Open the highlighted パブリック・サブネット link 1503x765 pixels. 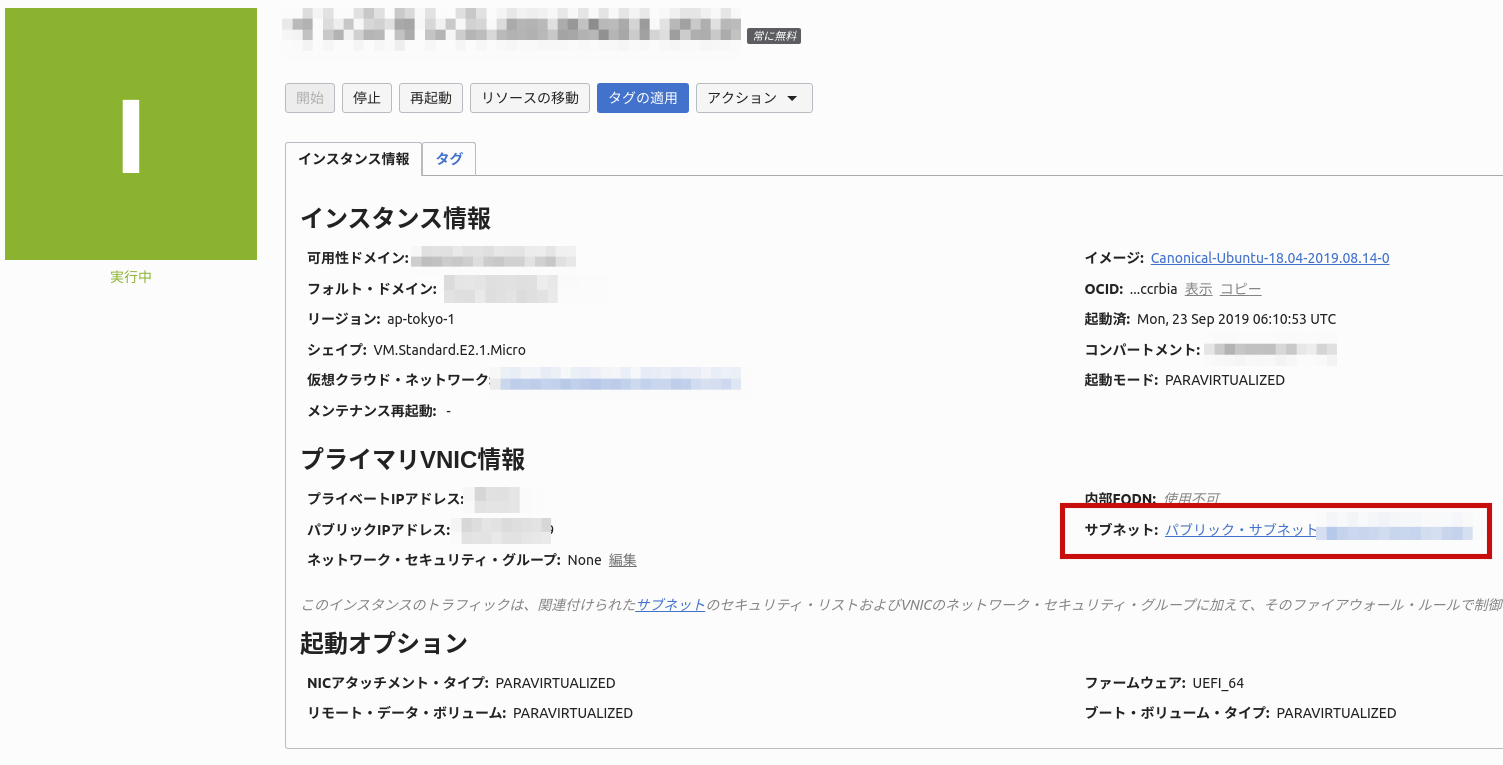pyautogui.click(x=1240, y=530)
